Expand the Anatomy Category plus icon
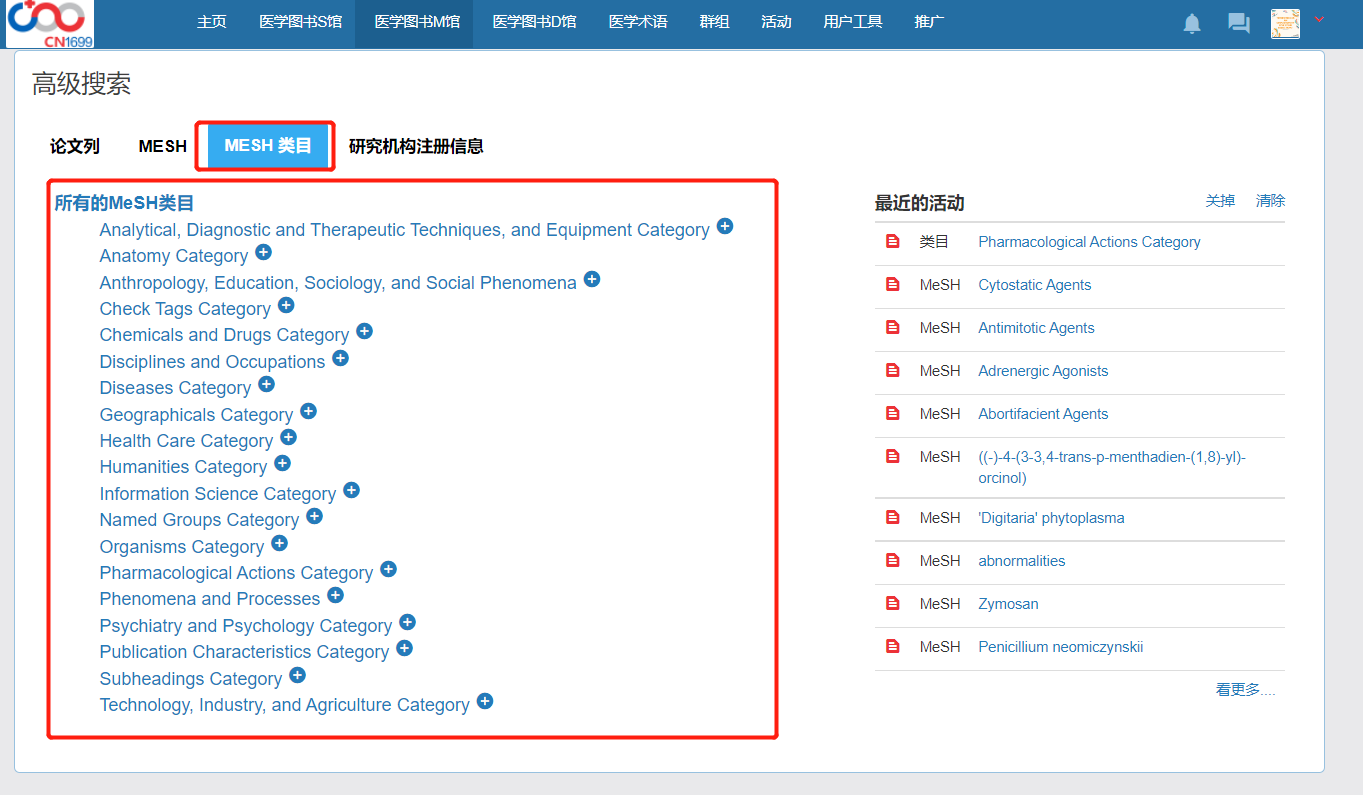Viewport: 1363px width, 795px height. [x=263, y=253]
